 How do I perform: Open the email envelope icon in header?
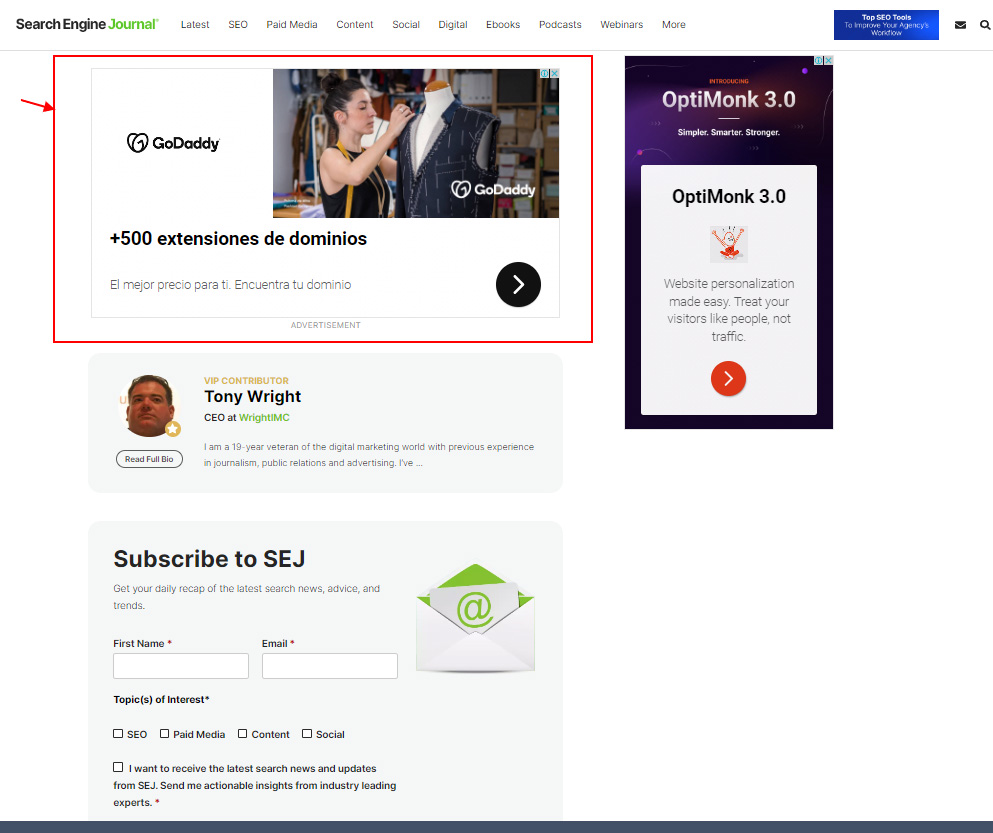pos(960,25)
